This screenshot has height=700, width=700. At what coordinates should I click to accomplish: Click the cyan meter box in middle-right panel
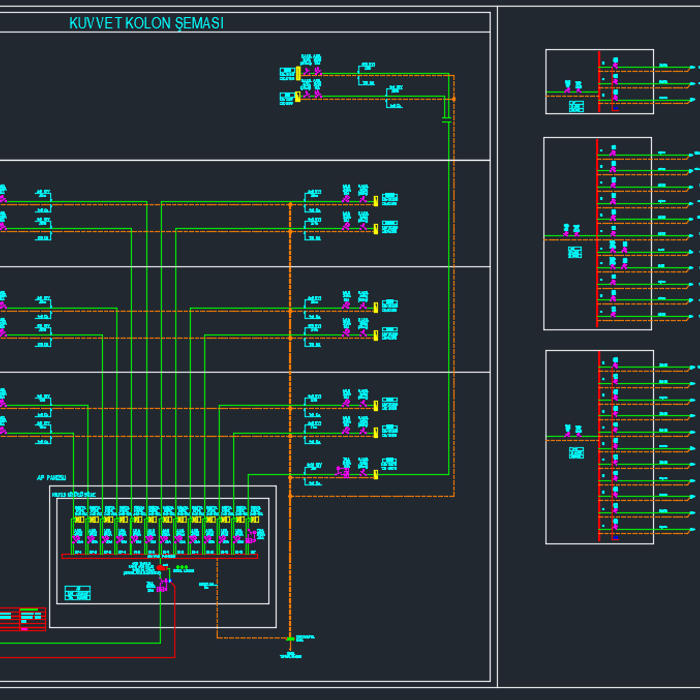click(x=575, y=252)
